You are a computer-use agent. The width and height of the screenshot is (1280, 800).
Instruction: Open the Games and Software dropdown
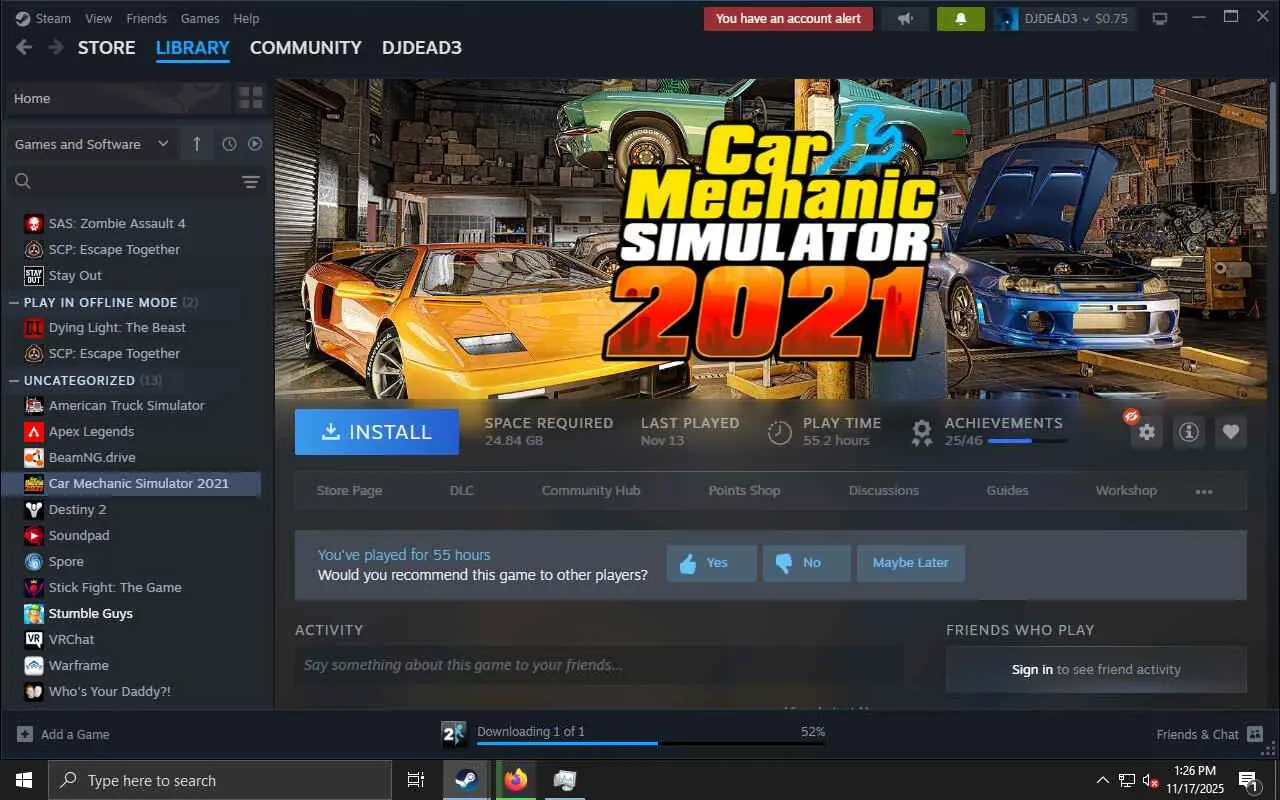click(x=92, y=144)
